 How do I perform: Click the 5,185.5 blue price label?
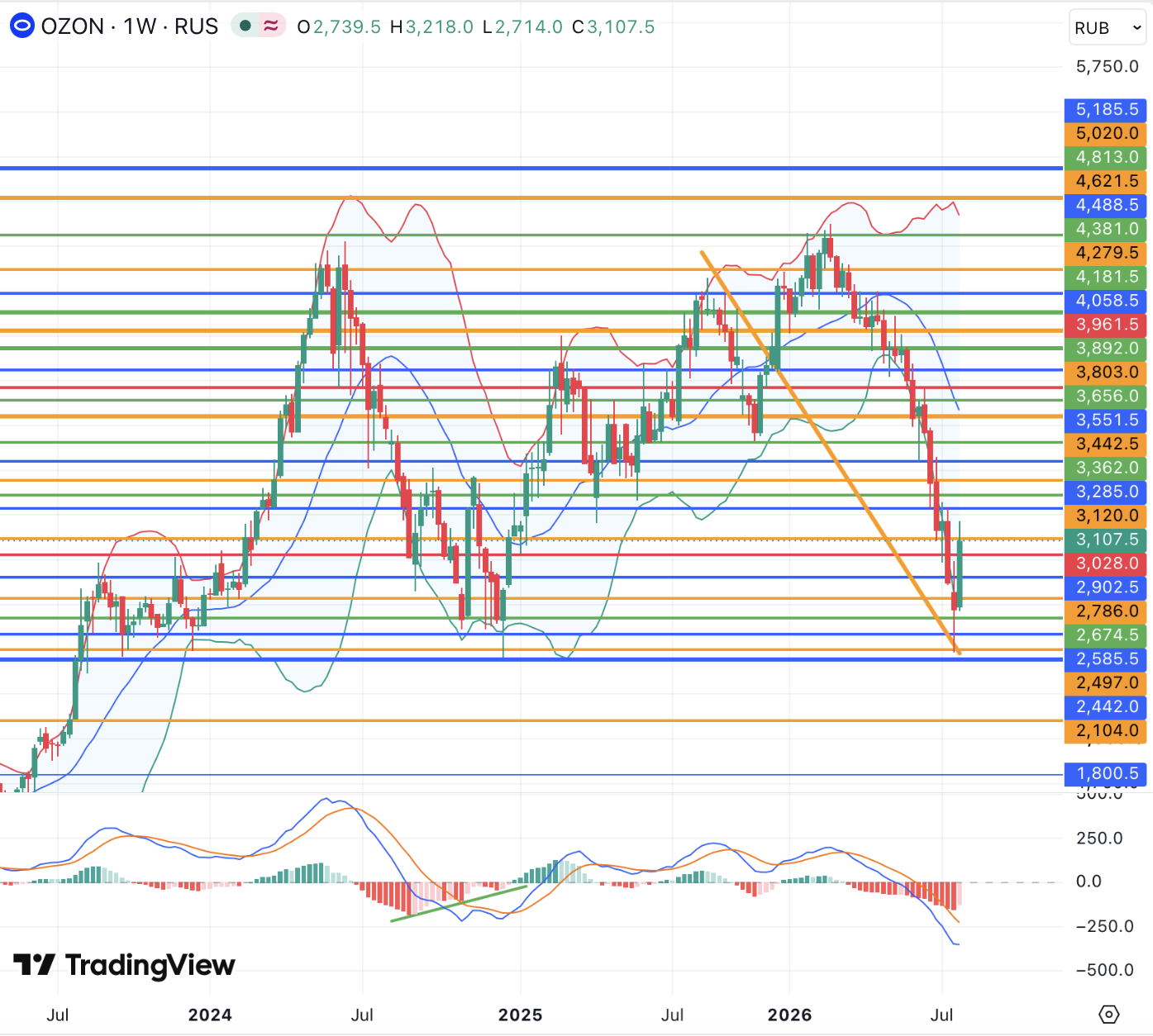pos(1107,109)
